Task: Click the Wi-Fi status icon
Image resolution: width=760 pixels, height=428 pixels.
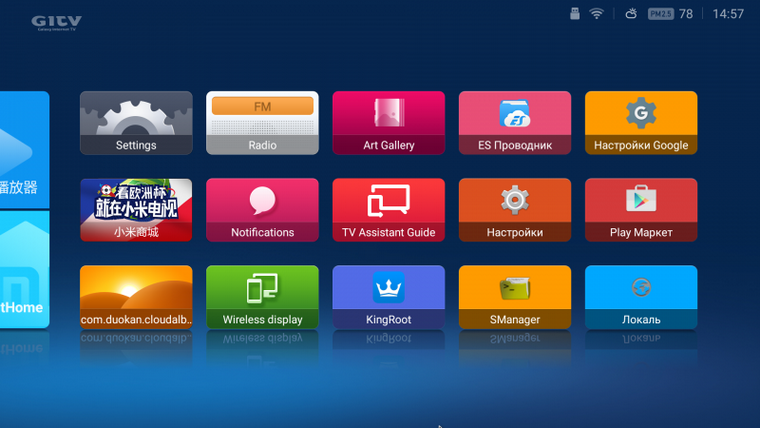Action: 597,14
